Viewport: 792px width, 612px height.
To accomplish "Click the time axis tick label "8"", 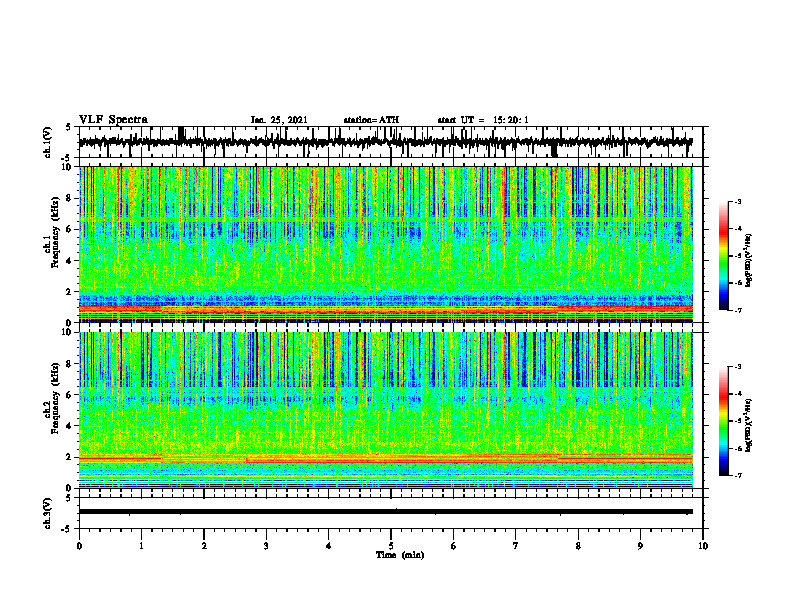I will tap(578, 546).
